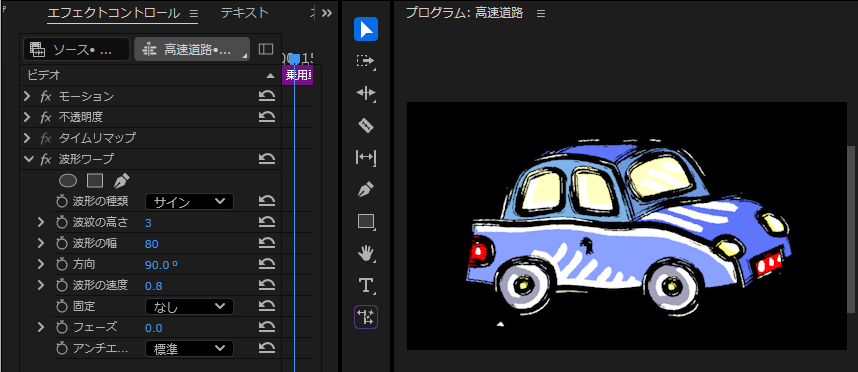Viewport: 858px width, 372px height.
Task: Reset 固定 parameter
Action: point(266,306)
